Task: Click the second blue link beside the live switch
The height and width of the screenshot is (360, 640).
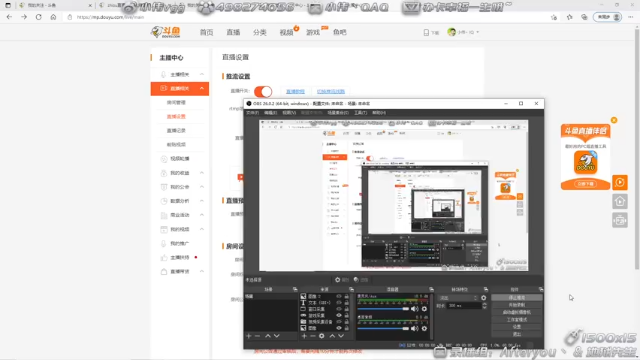Action: click(331, 91)
